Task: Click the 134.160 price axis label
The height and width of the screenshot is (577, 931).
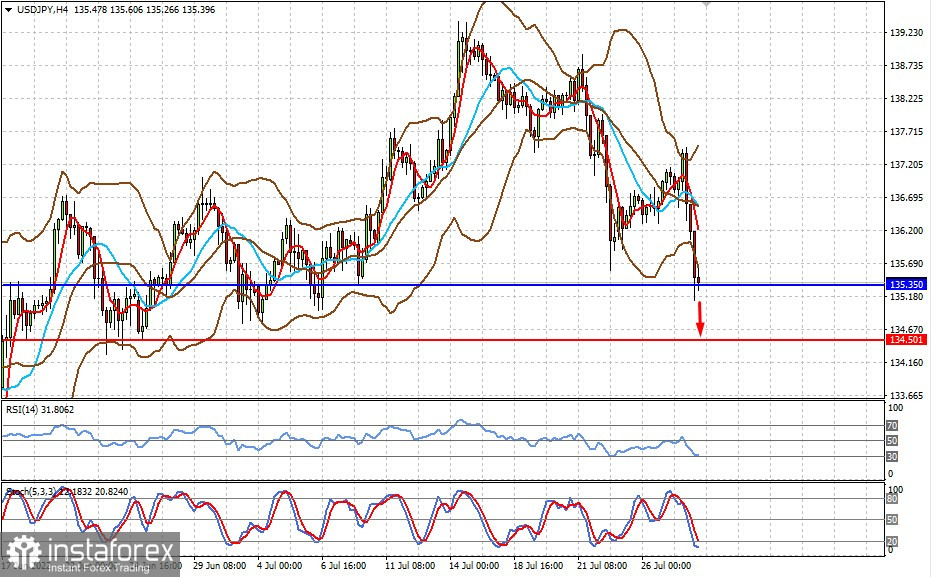Action: (x=906, y=362)
